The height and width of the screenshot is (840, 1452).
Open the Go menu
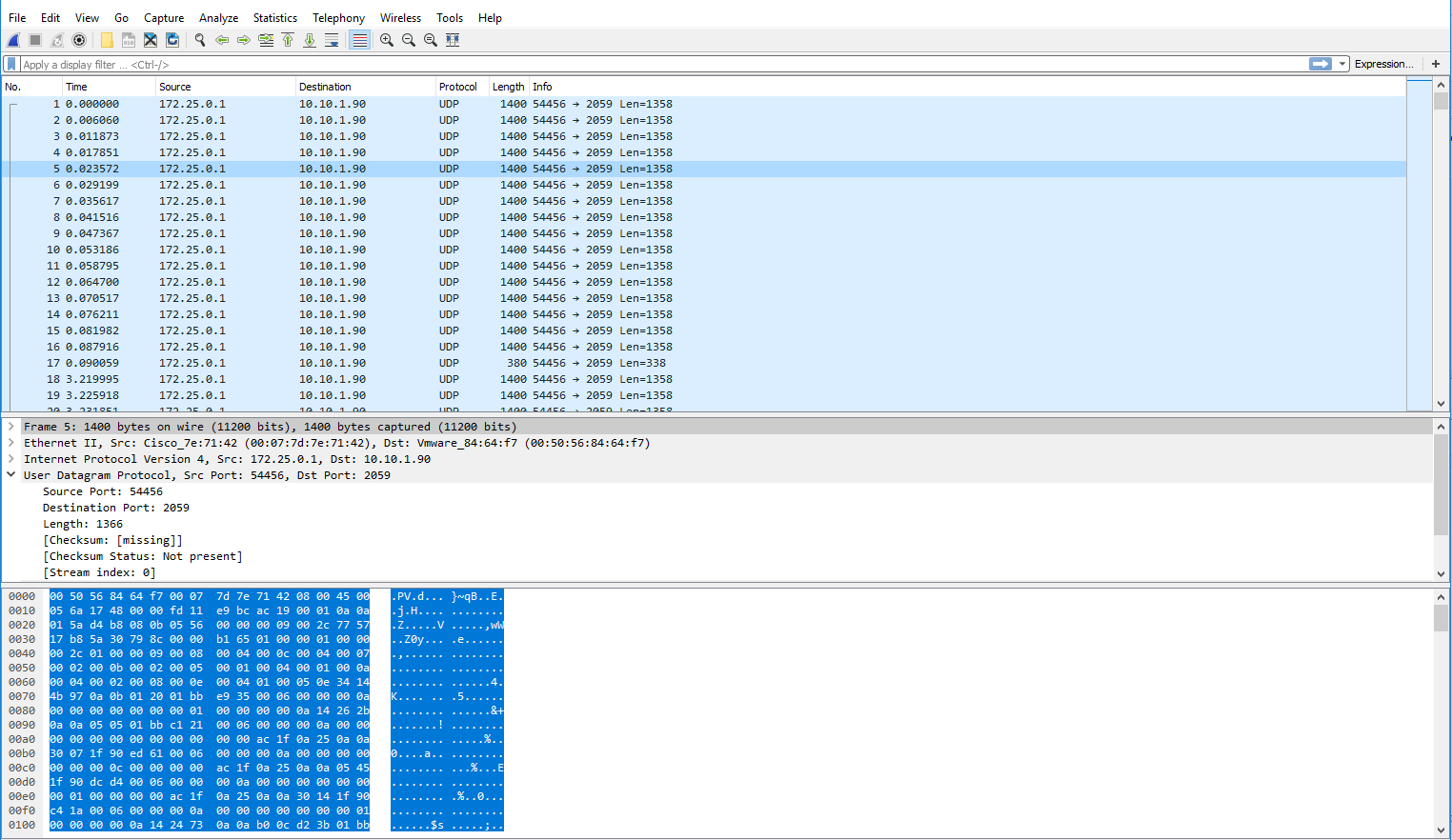[x=121, y=17]
